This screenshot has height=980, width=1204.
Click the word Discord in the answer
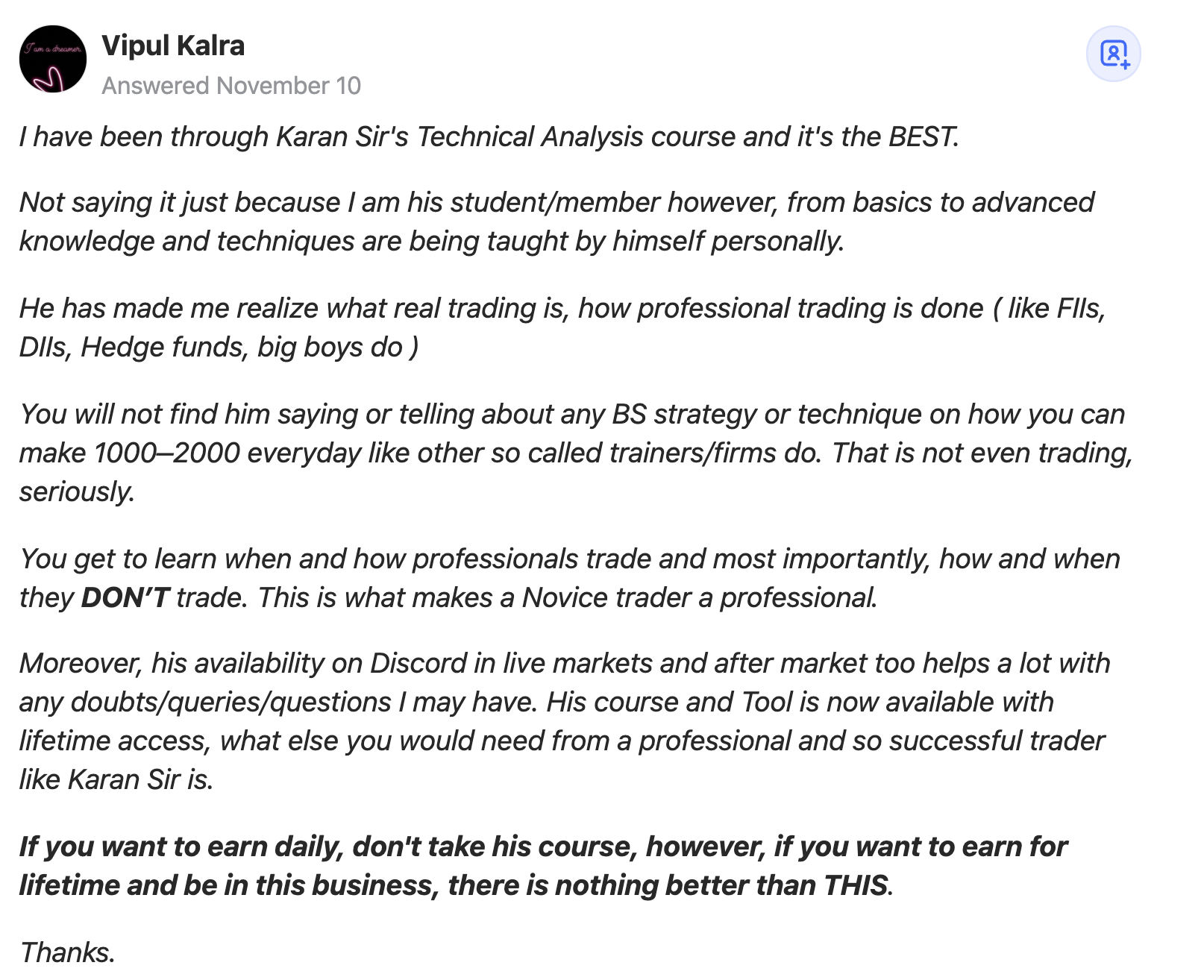coord(418,663)
